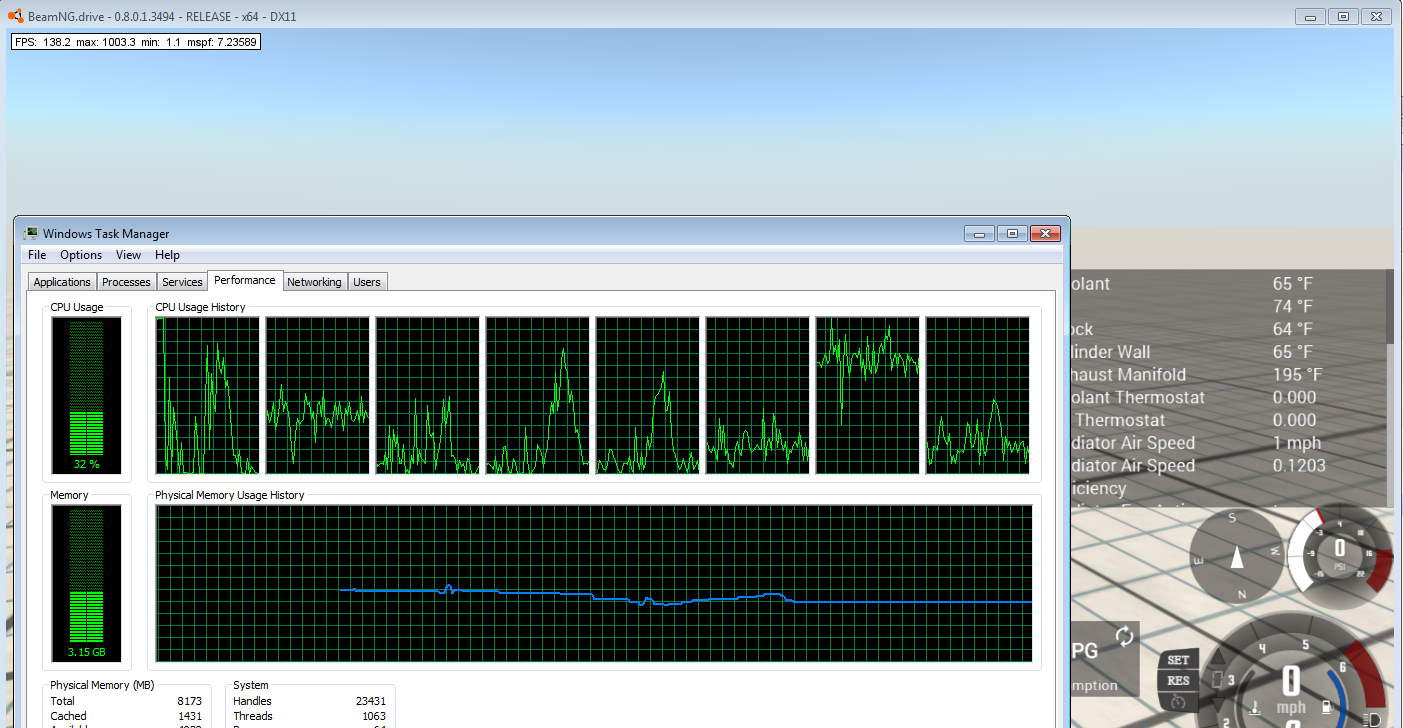Click the Radiator Air Speed 1 mph value
Viewport: 1403px width, 728px height.
click(x=1297, y=443)
